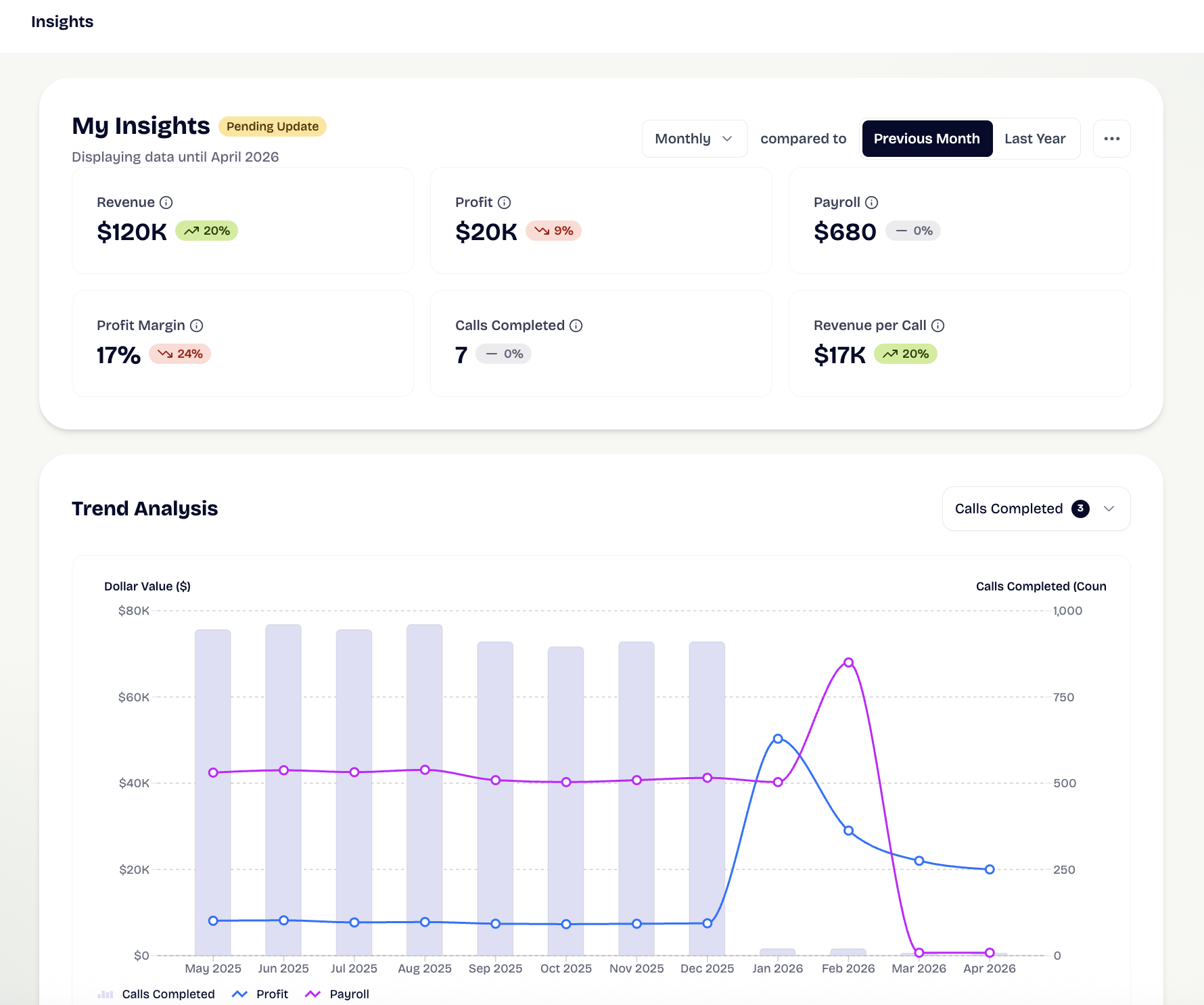Click the Calls Completed (Coun axis title
The width and height of the screenshot is (1204, 1005).
pyautogui.click(x=1041, y=586)
